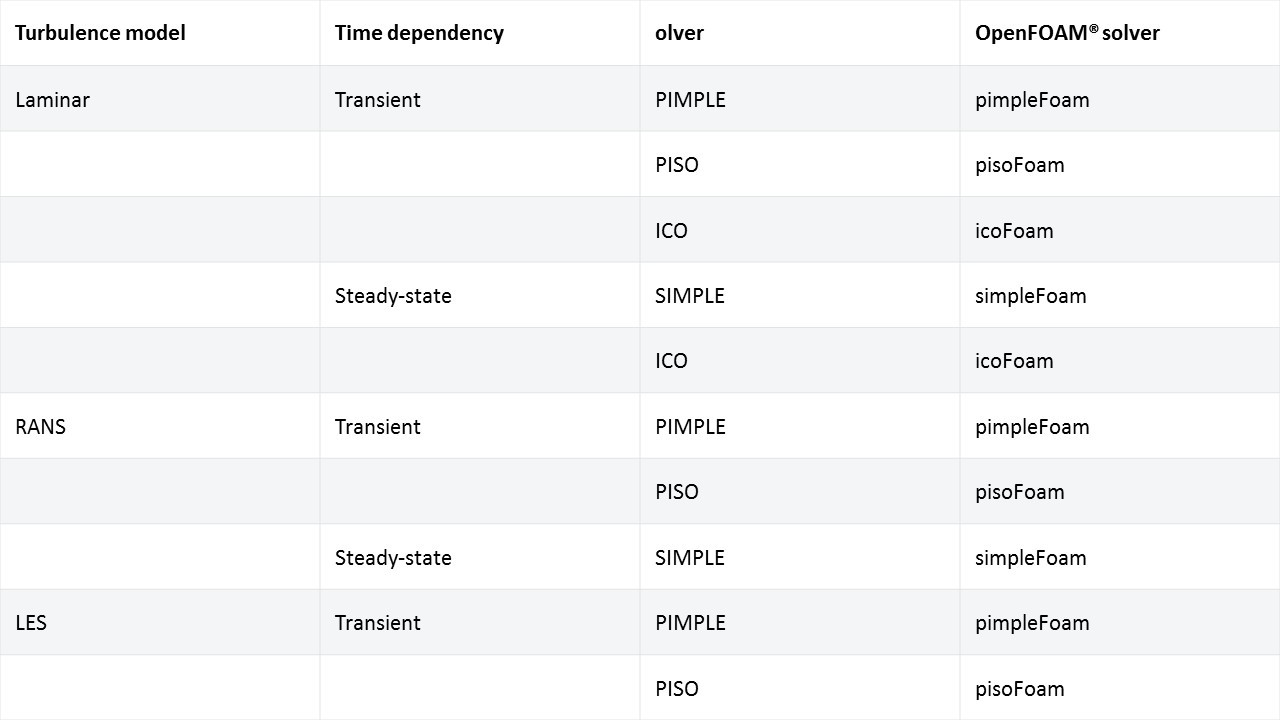Click Steady-state cell above the RANS row
This screenshot has width=1280, height=720.
pyautogui.click(x=393, y=296)
